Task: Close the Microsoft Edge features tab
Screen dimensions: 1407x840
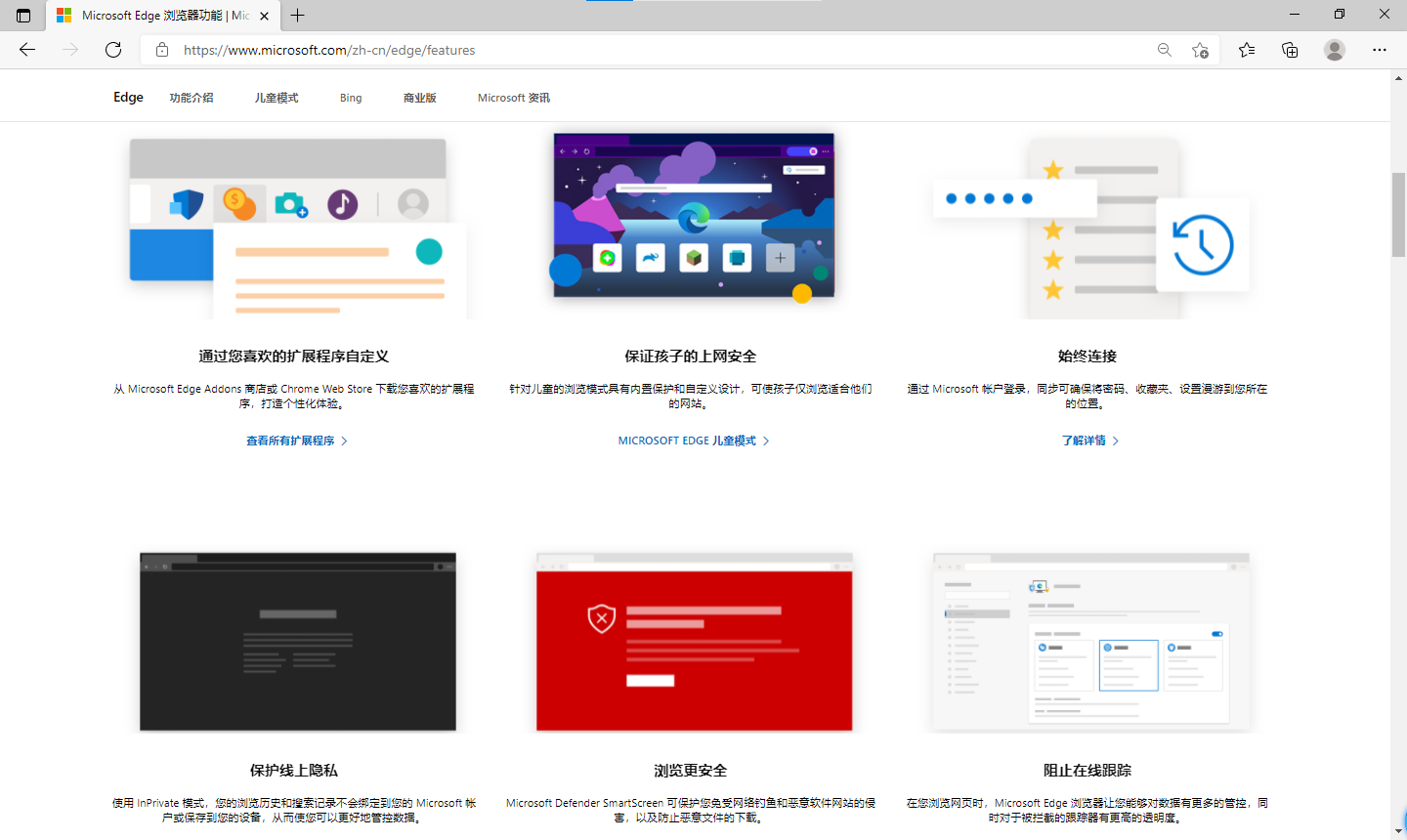Action: click(x=264, y=16)
